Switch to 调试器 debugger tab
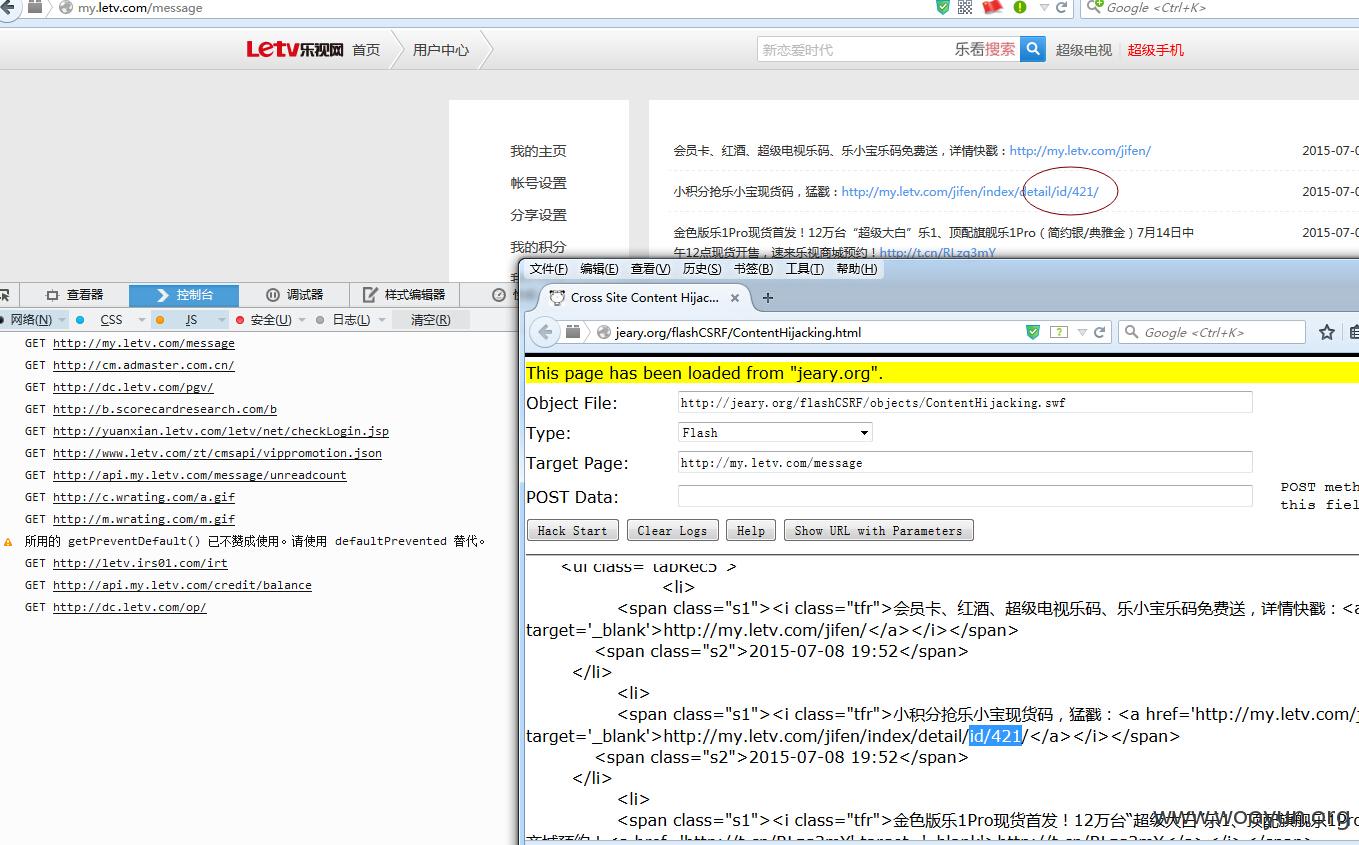 coord(294,295)
